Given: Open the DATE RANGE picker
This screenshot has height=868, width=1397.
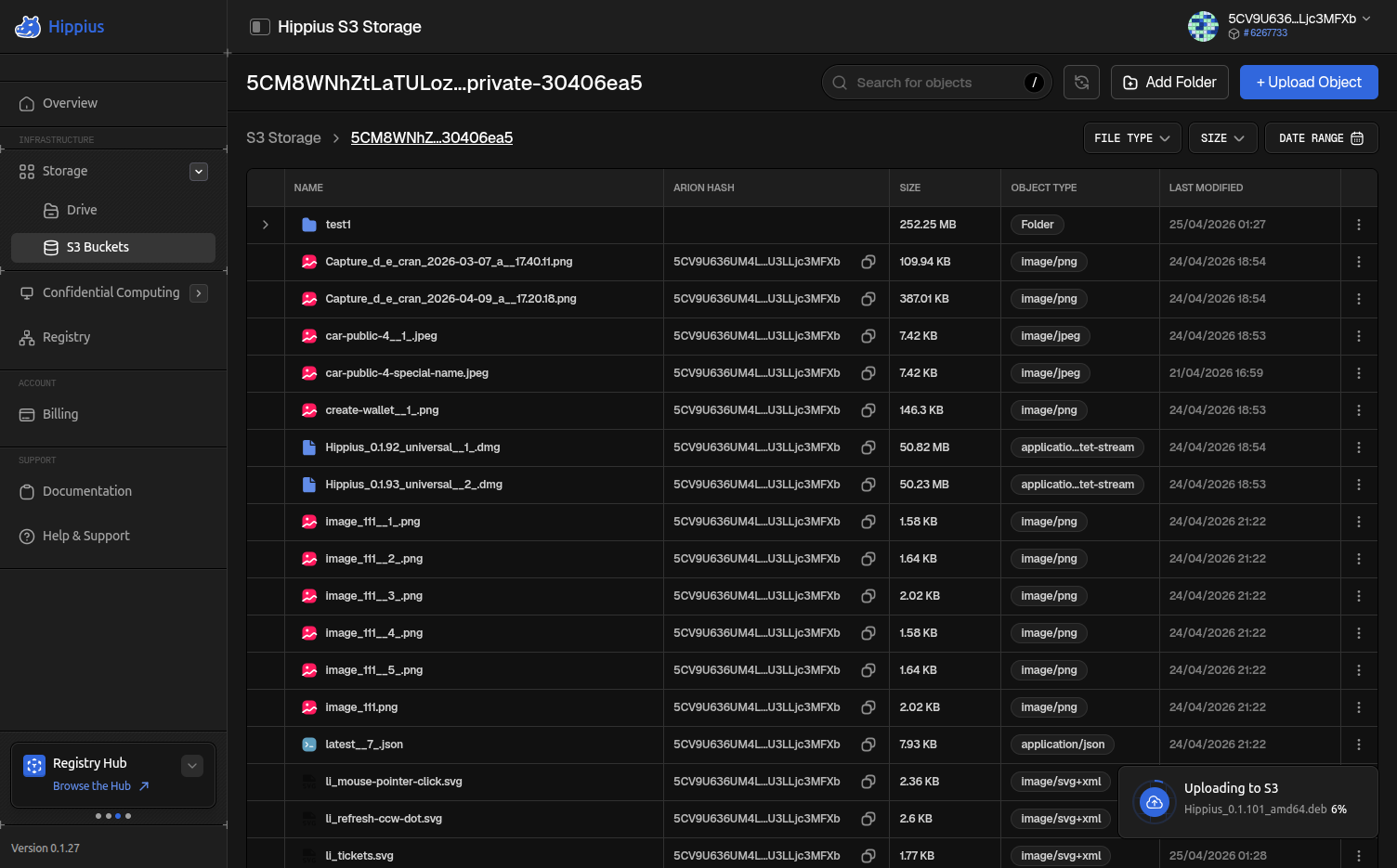Looking at the screenshot, I should [x=1322, y=138].
